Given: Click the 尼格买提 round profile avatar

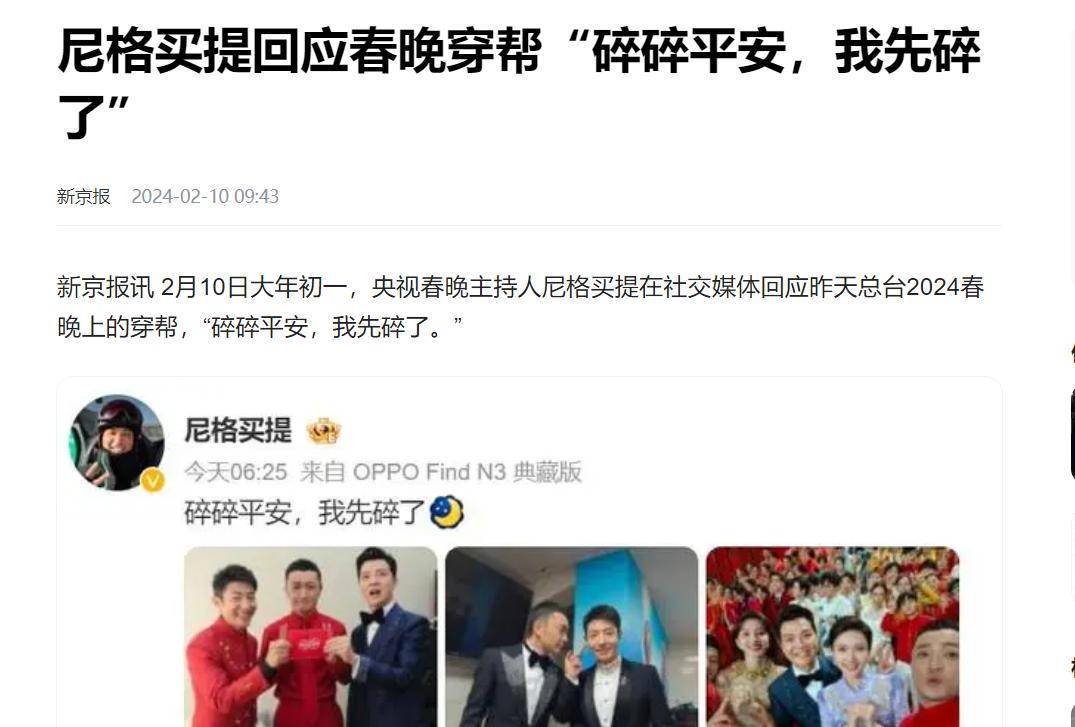Looking at the screenshot, I should [117, 442].
